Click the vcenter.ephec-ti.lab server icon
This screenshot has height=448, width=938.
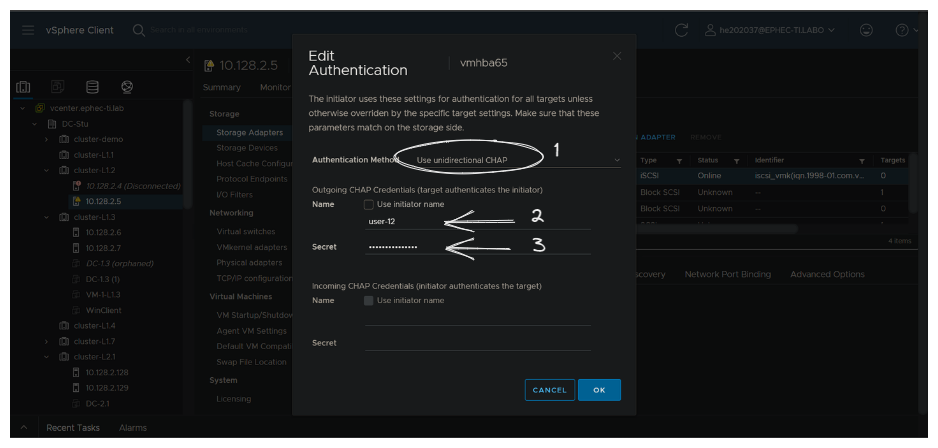pos(40,108)
